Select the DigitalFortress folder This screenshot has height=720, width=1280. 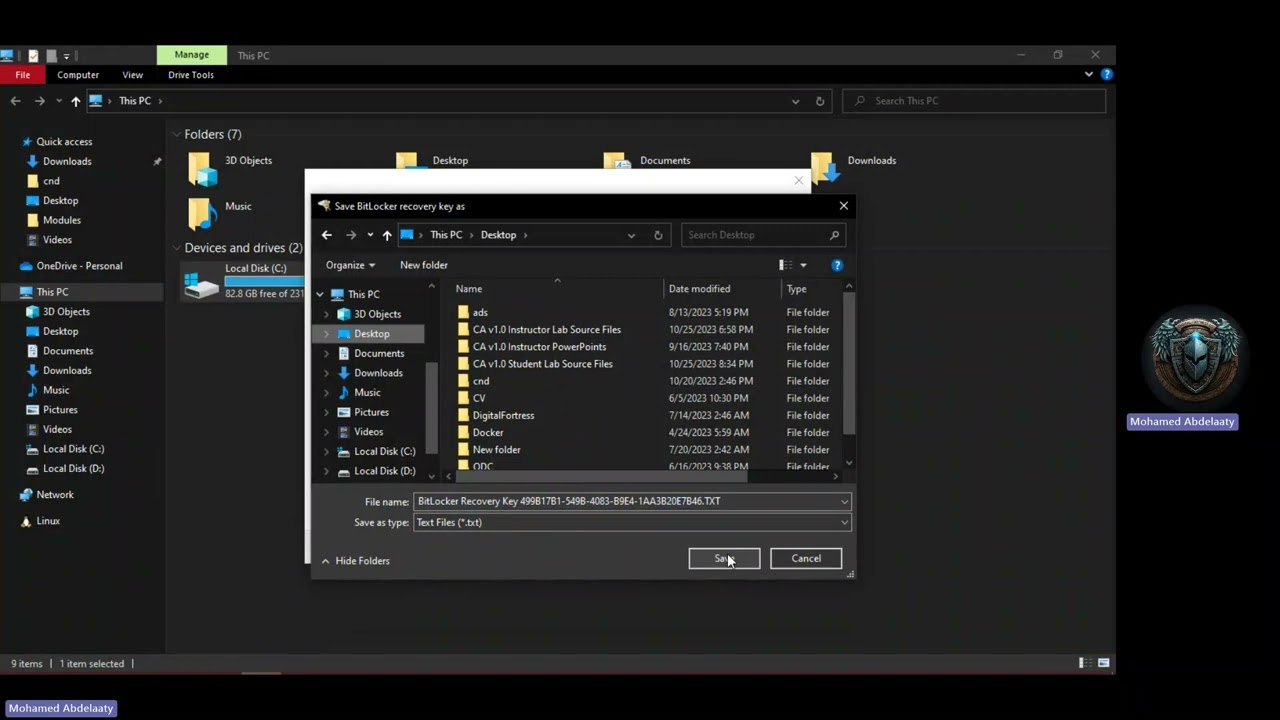pos(503,415)
